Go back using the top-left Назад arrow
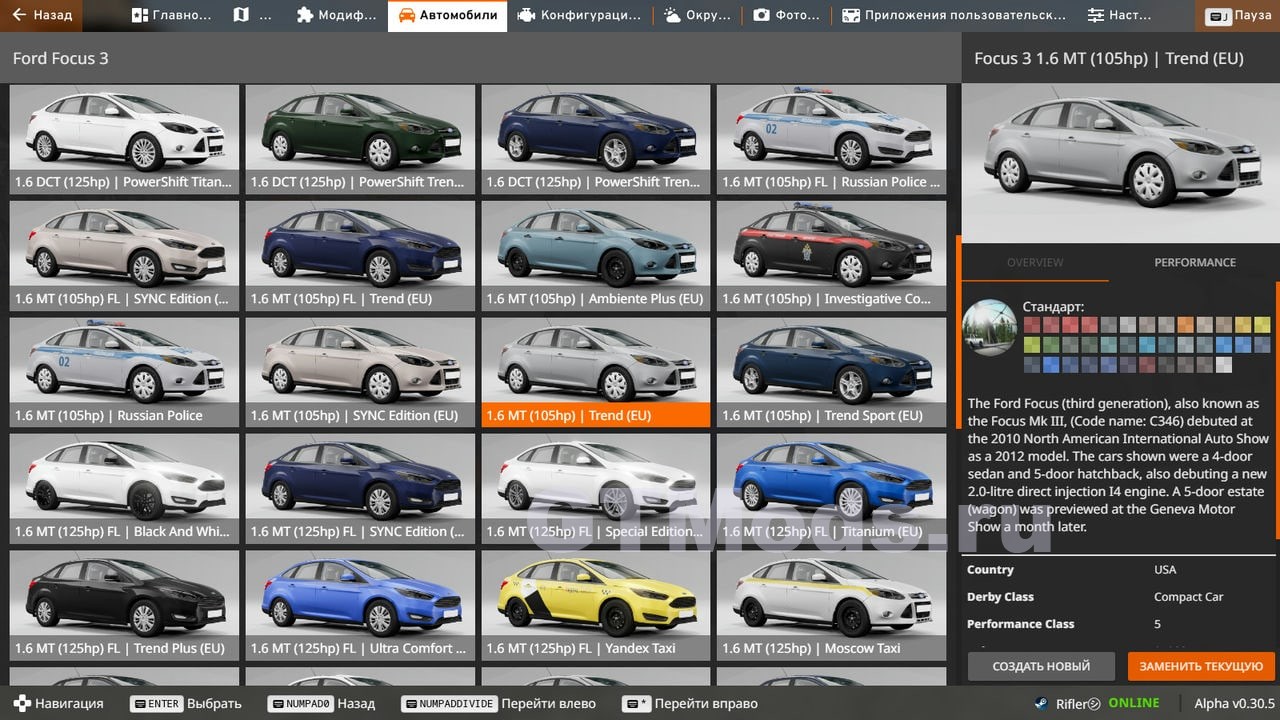 (41, 15)
